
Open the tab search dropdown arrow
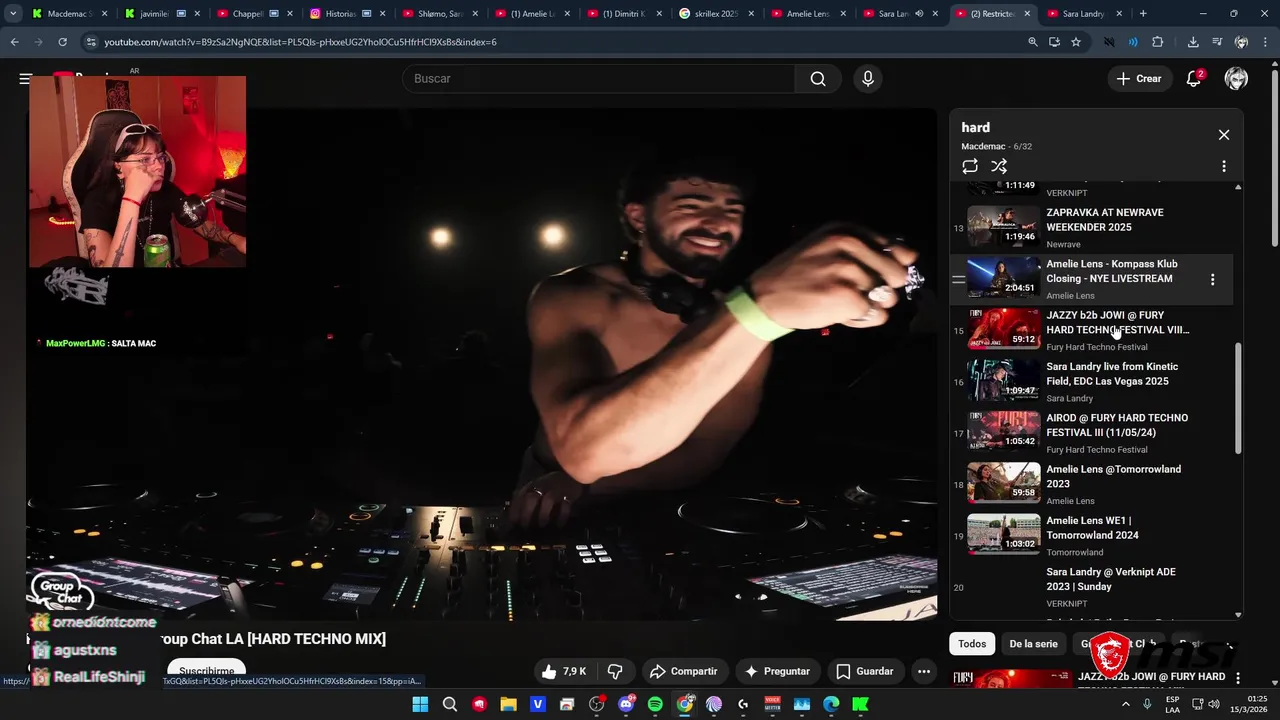coord(13,14)
